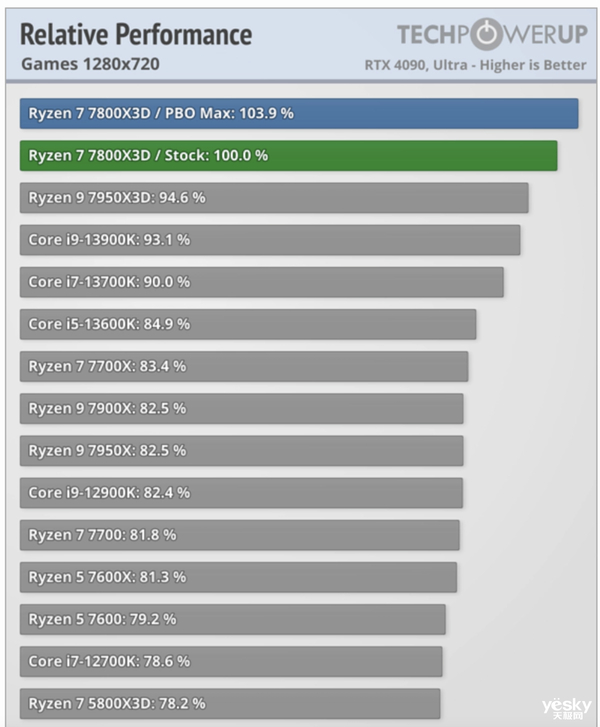Click the Core i5-13600K bar
Viewport: 600px width, 727px height.
pyautogui.click(x=247, y=324)
